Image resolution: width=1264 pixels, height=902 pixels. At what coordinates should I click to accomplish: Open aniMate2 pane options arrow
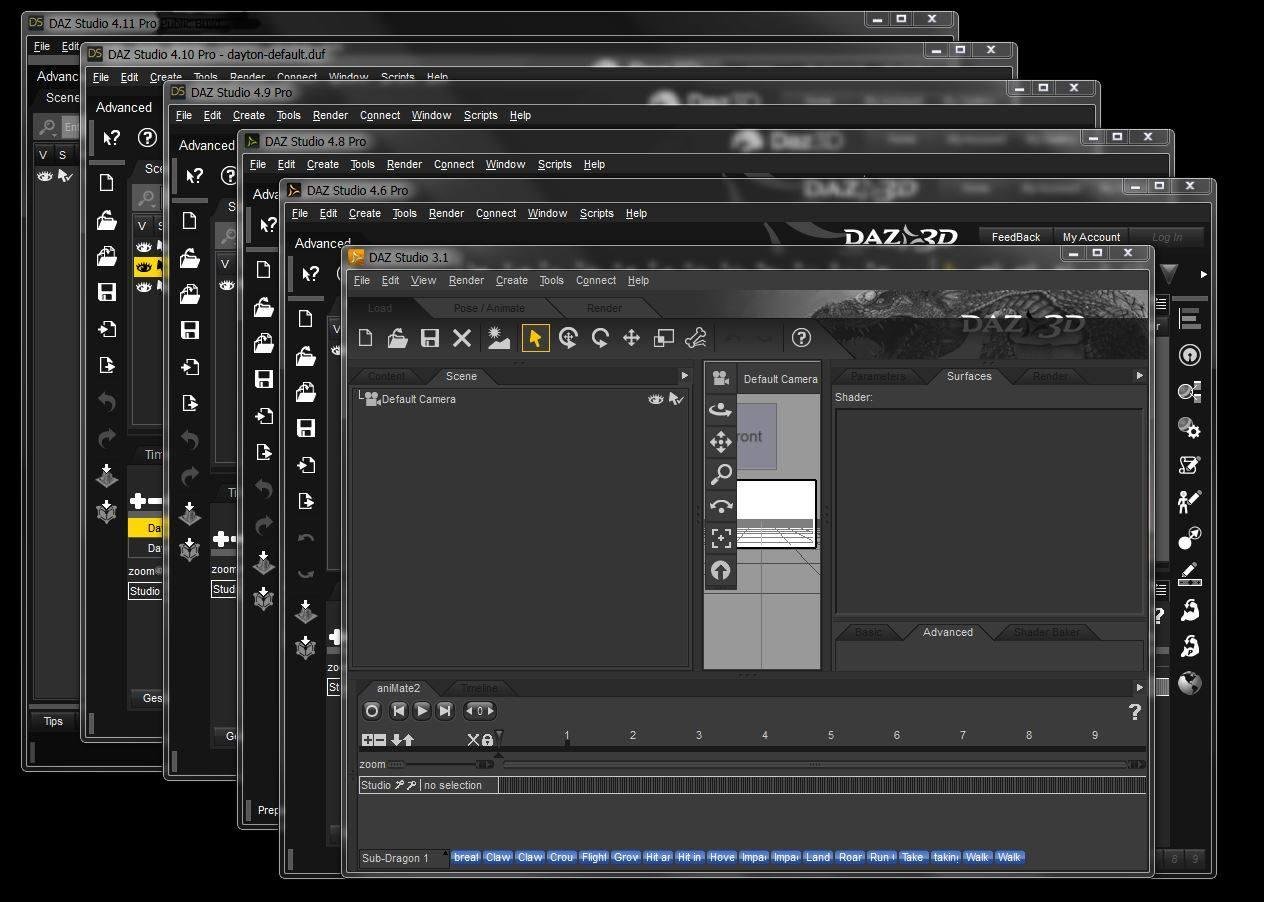tap(1139, 688)
